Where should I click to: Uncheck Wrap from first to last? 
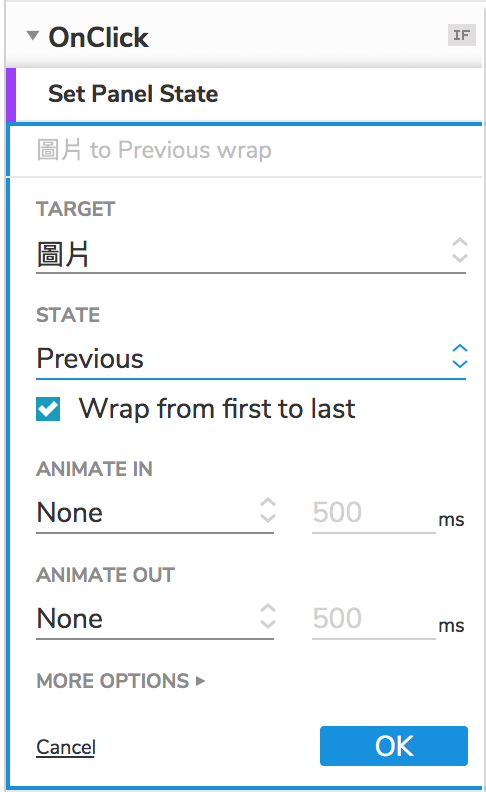[48, 409]
